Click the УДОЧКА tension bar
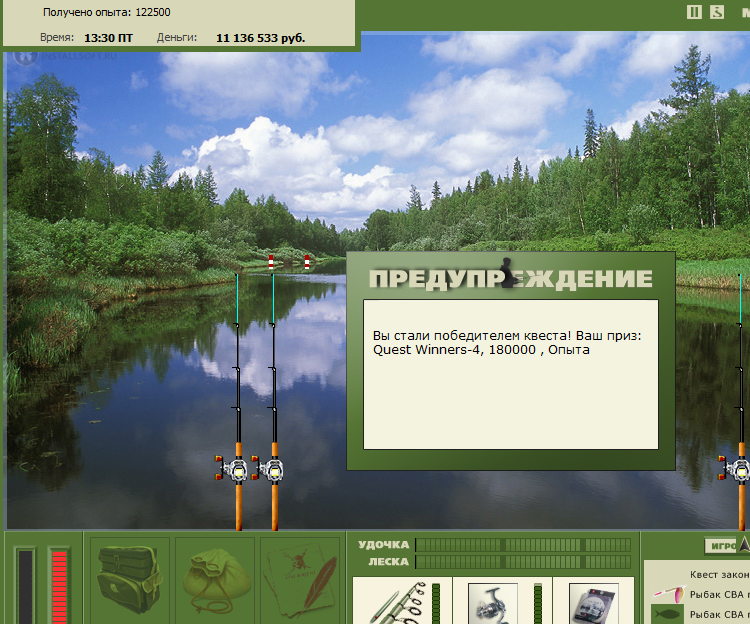The height and width of the screenshot is (624, 750). tap(523, 545)
